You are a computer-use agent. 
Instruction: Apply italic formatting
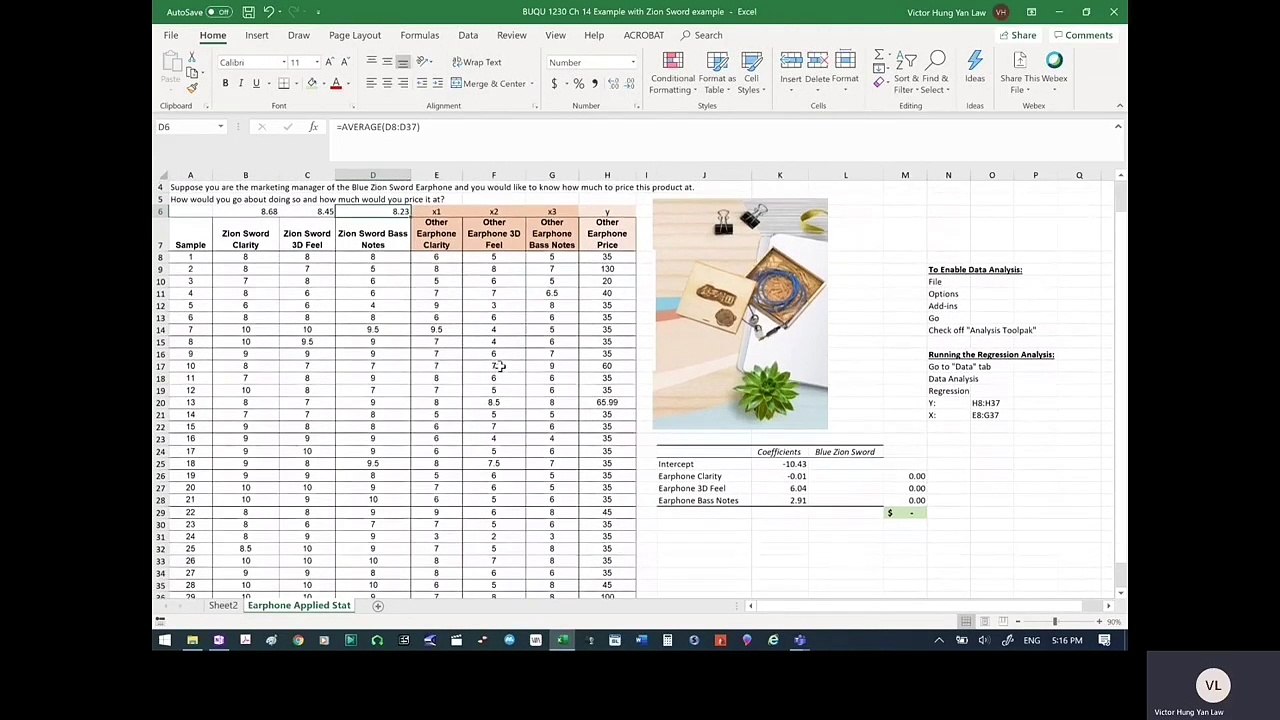(240, 83)
